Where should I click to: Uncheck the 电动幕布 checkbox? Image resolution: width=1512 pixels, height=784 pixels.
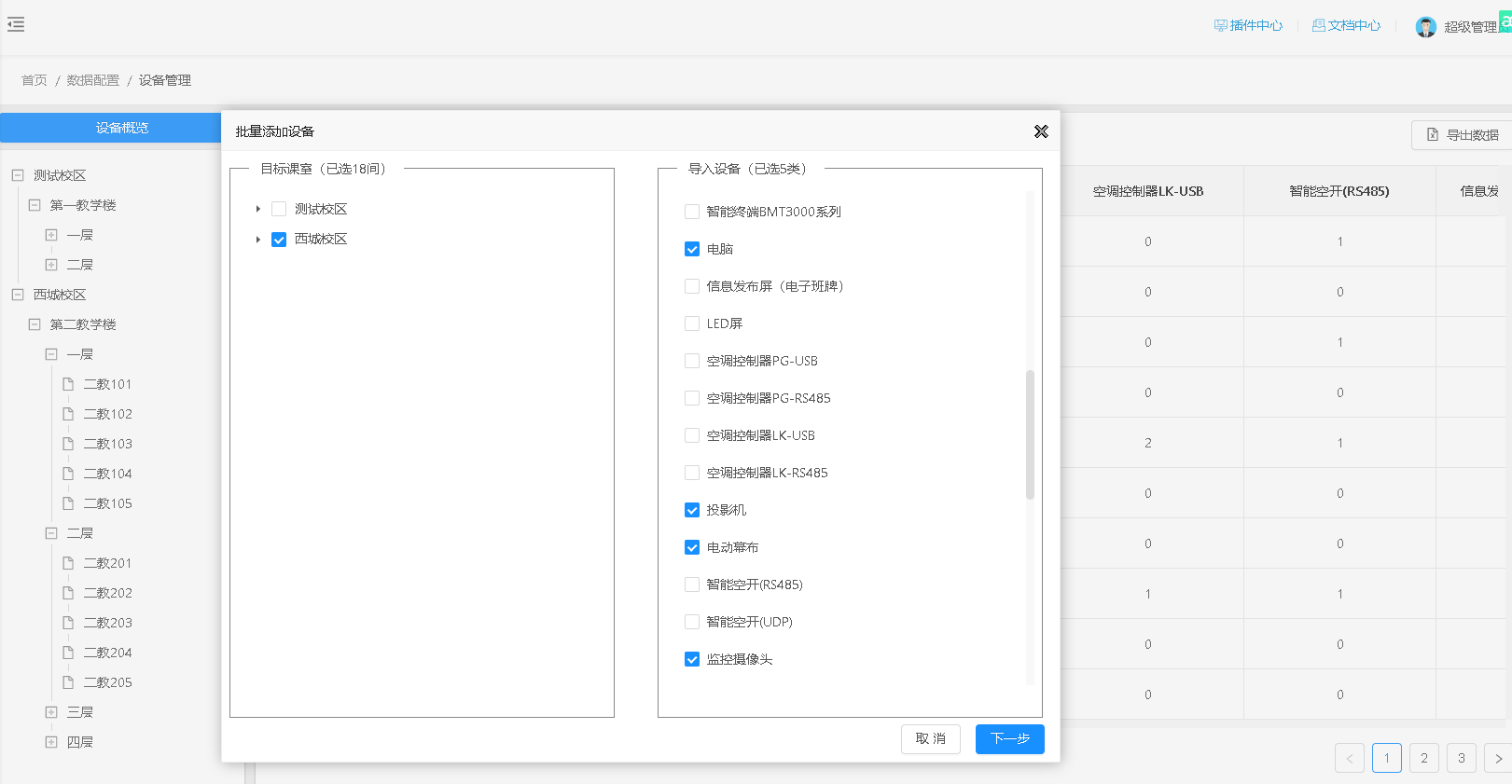point(692,547)
